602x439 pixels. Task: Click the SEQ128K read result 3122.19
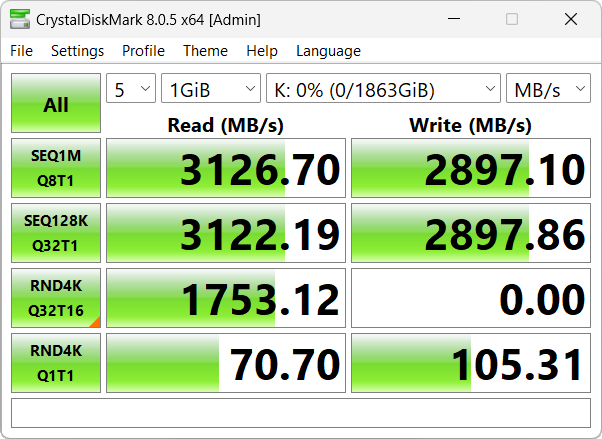pyautogui.click(x=226, y=233)
